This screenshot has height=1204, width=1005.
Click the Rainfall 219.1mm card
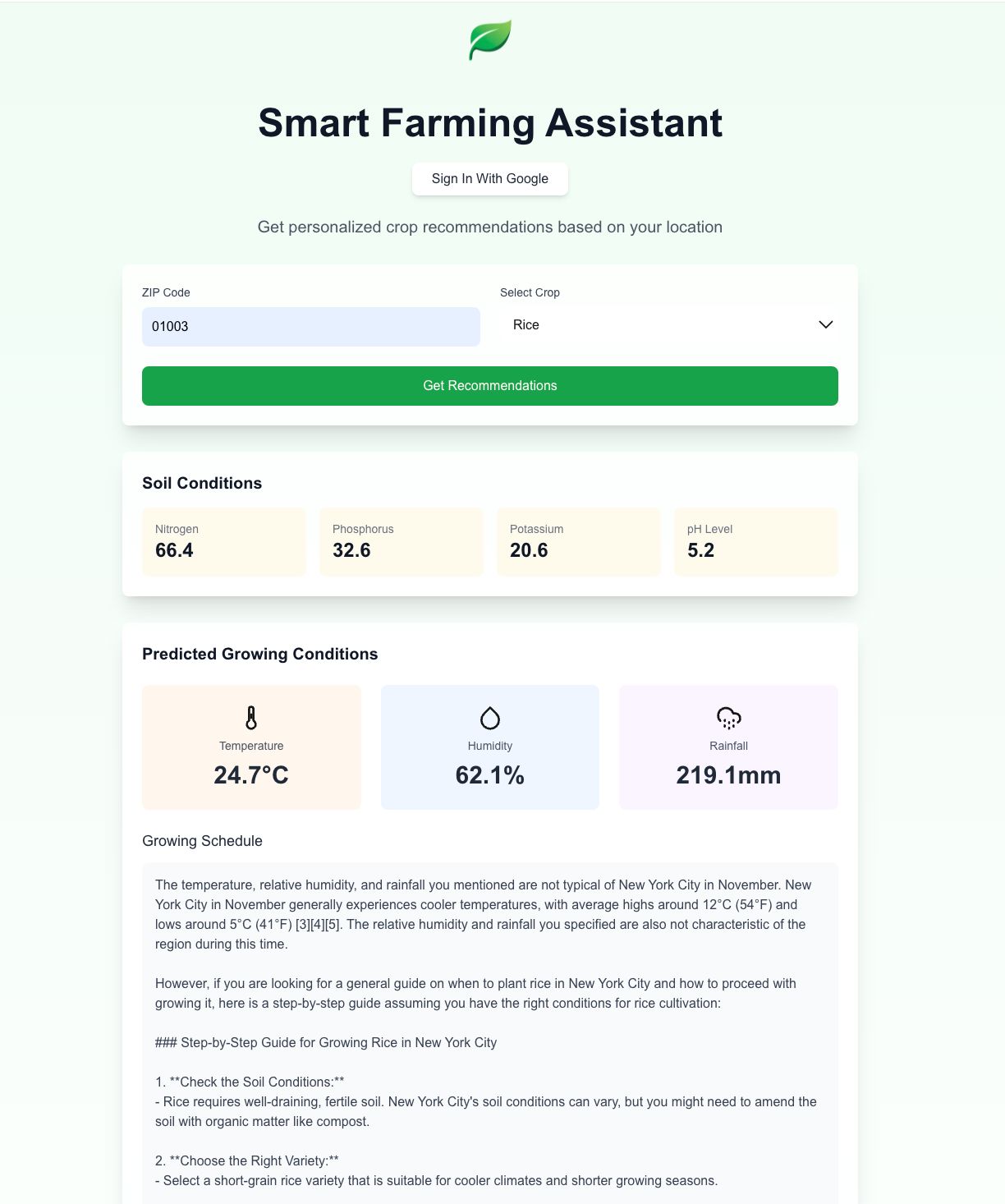point(729,747)
